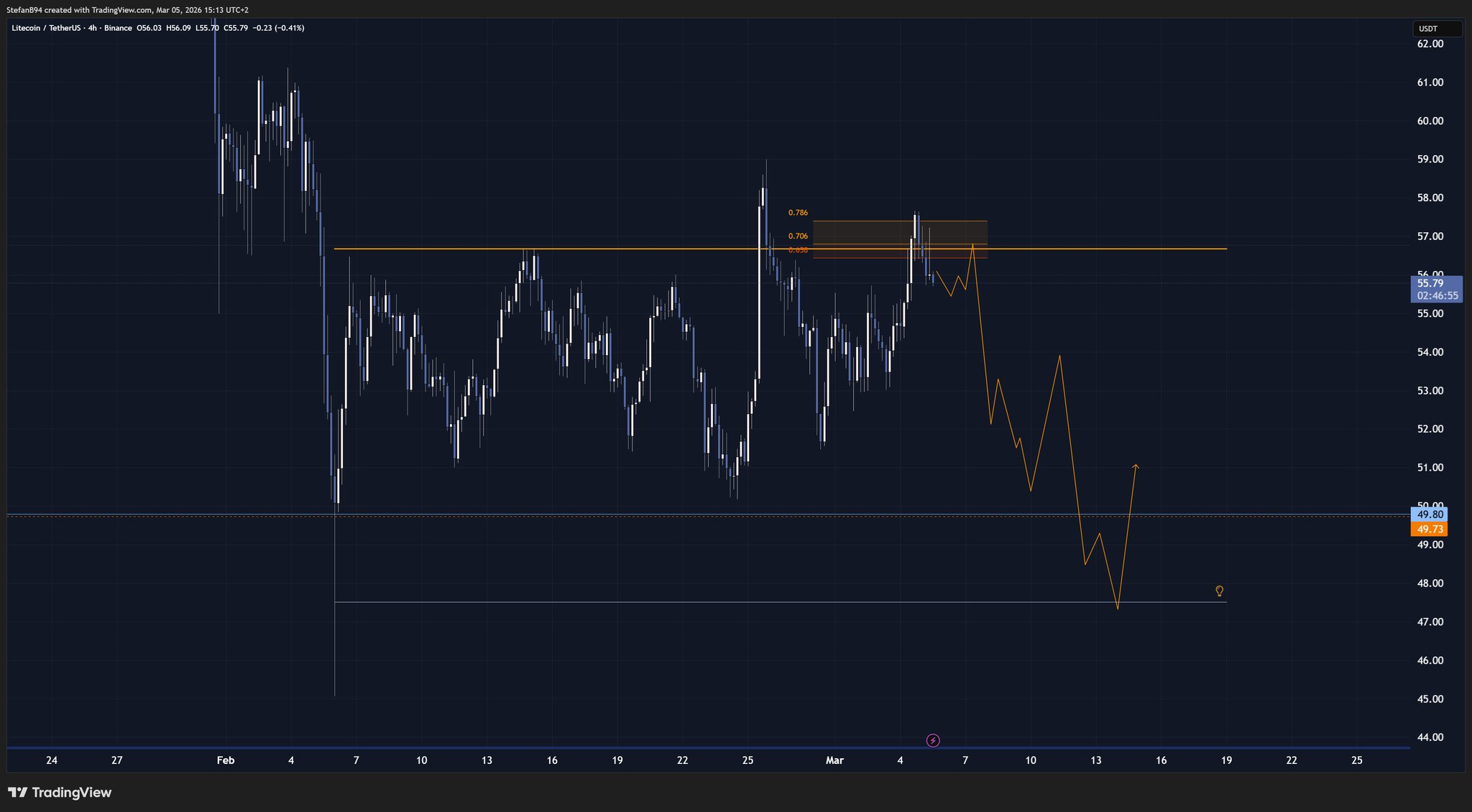
Task: Click the candle countdown timer 02:46:55
Action: click(x=1437, y=295)
